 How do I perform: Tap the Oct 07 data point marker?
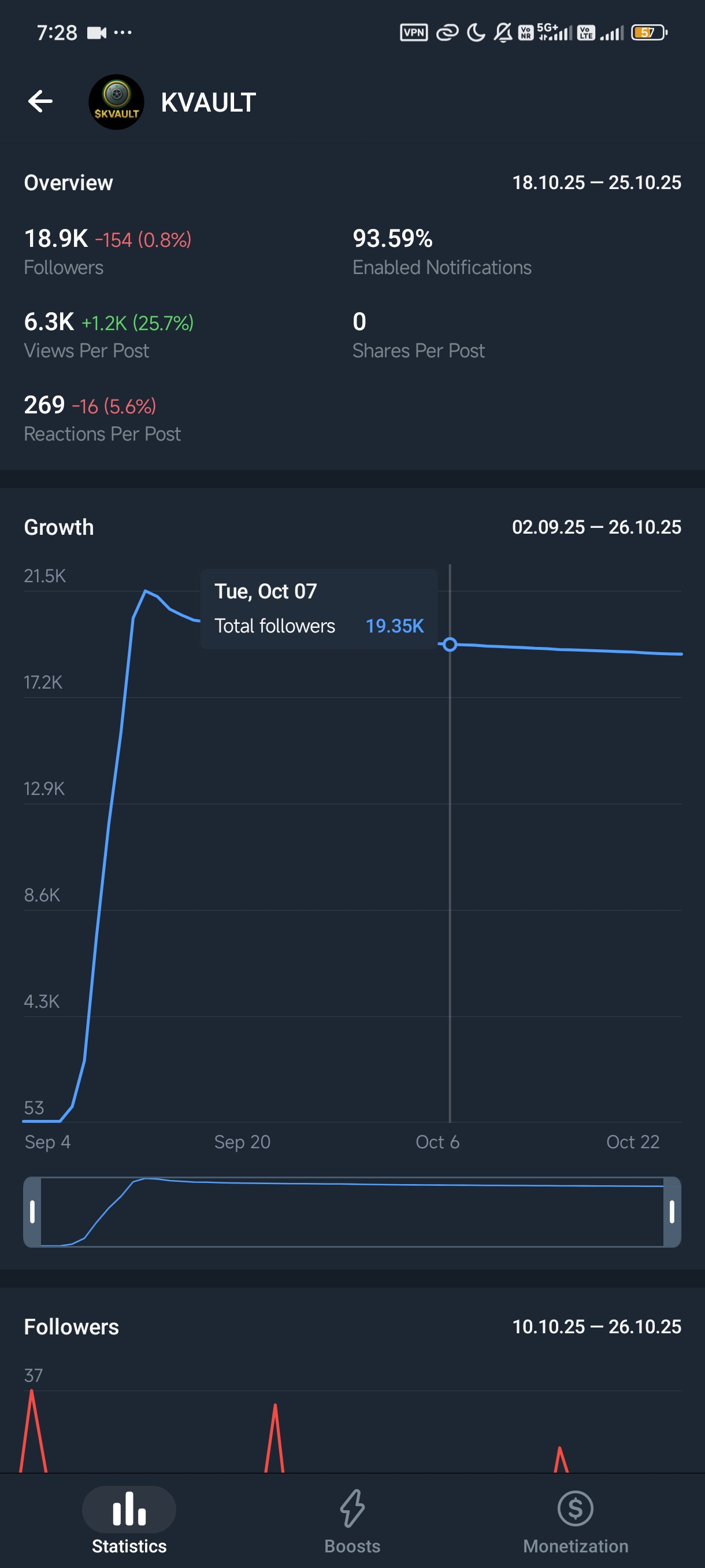pyautogui.click(x=450, y=644)
